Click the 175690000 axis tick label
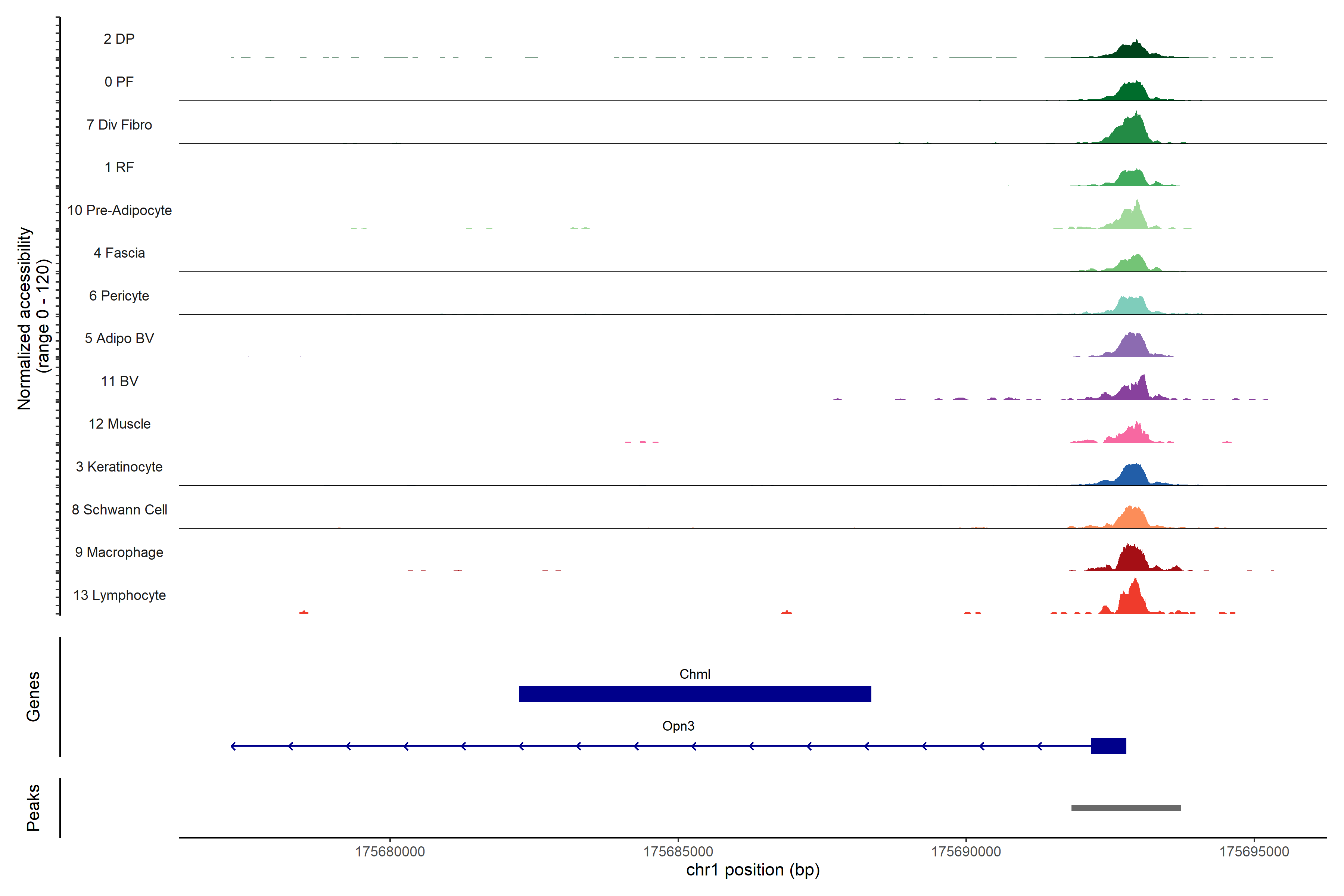Viewport: 1344px width, 896px height. tap(966, 852)
